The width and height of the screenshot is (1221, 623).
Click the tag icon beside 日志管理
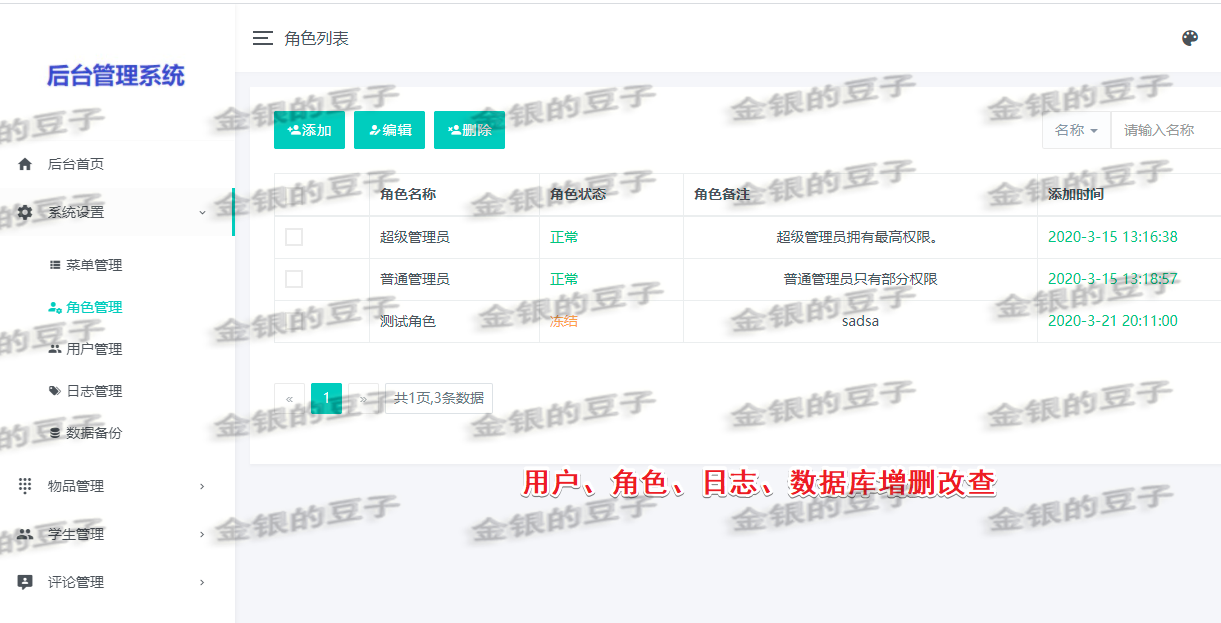click(55, 391)
